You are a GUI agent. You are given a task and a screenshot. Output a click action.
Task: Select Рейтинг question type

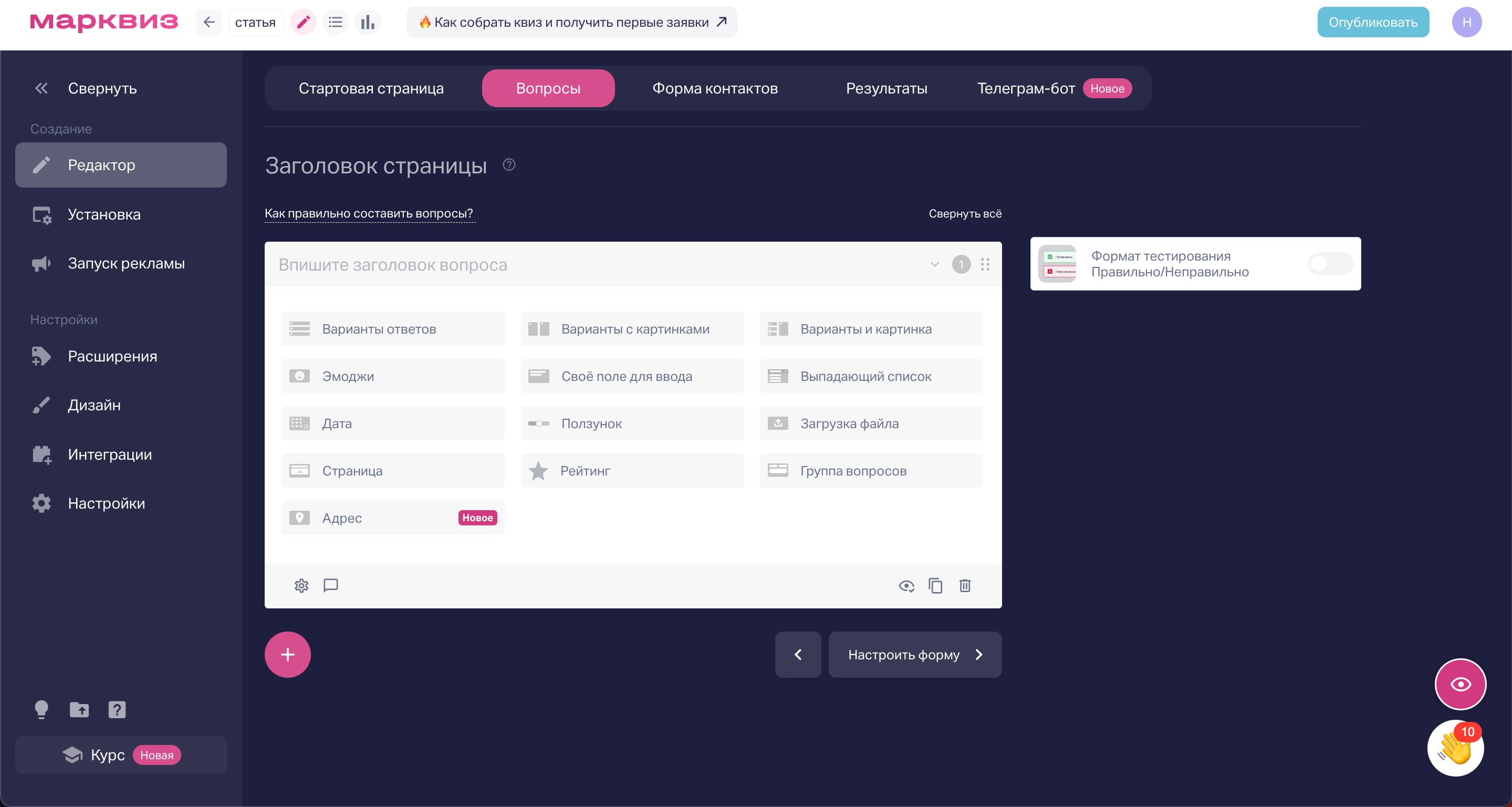point(632,470)
